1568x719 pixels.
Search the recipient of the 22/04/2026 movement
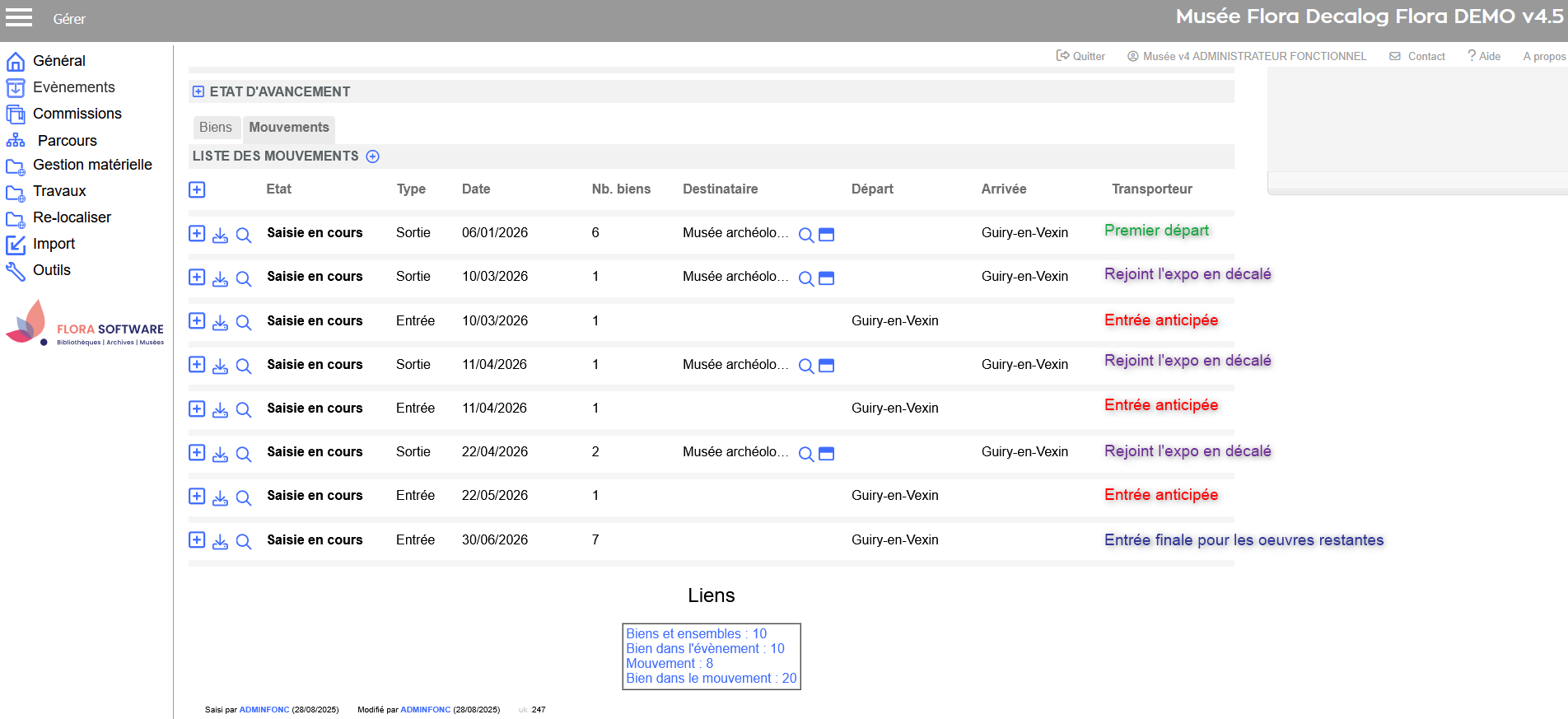806,454
